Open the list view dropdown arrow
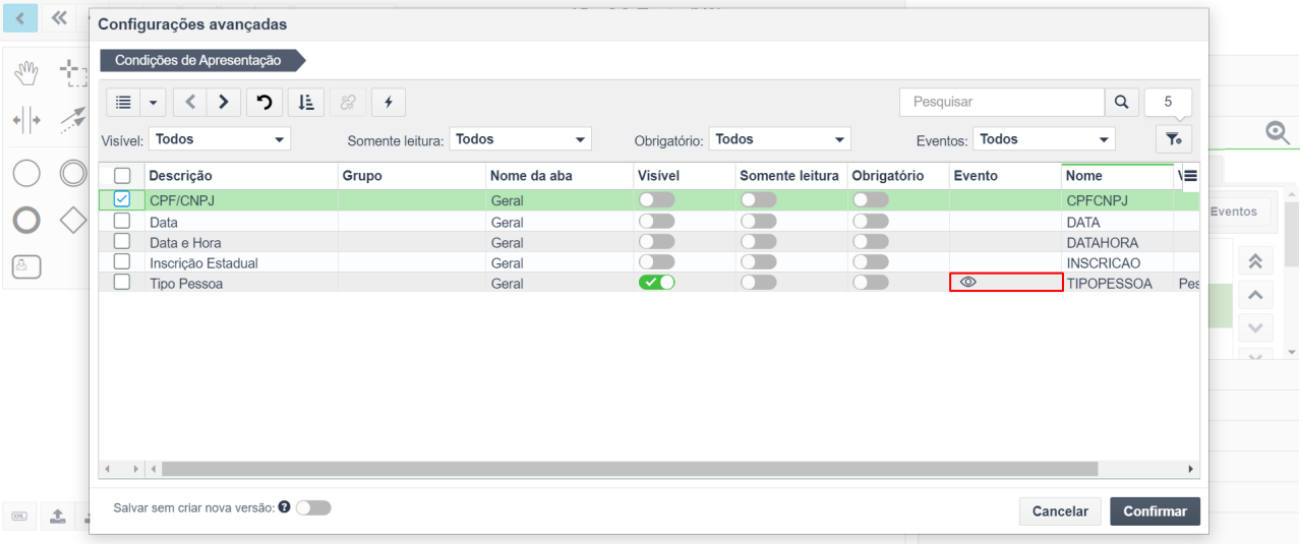The height and width of the screenshot is (544, 1302). tap(153, 102)
